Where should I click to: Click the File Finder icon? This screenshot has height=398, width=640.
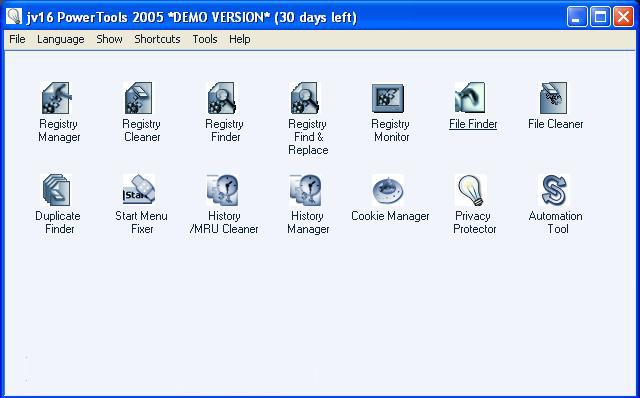(x=471, y=98)
